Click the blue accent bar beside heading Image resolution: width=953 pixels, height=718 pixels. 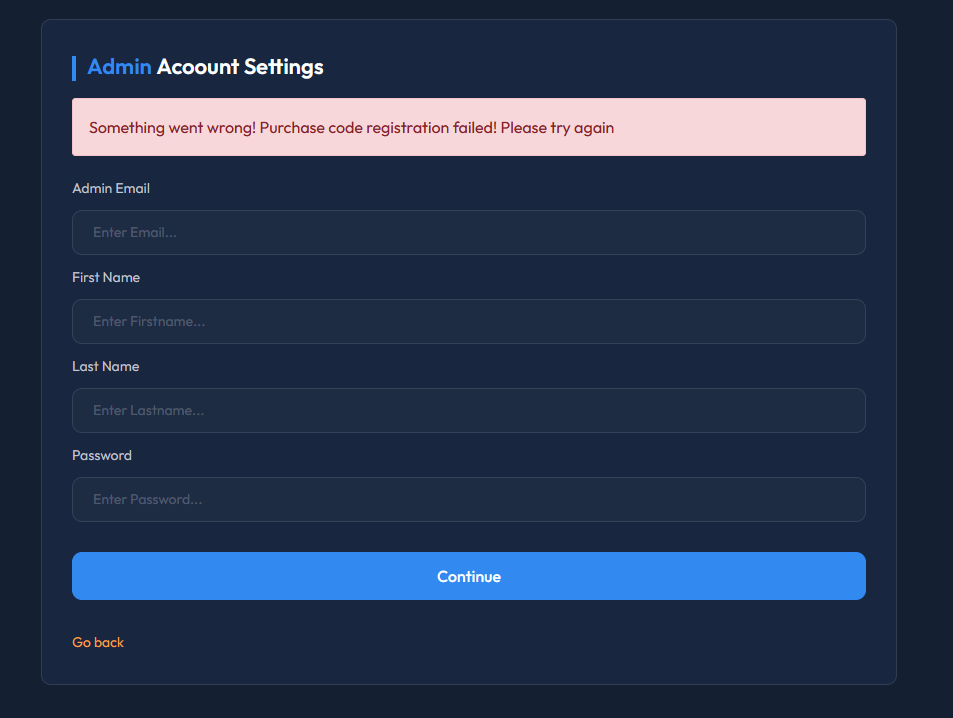tap(74, 68)
